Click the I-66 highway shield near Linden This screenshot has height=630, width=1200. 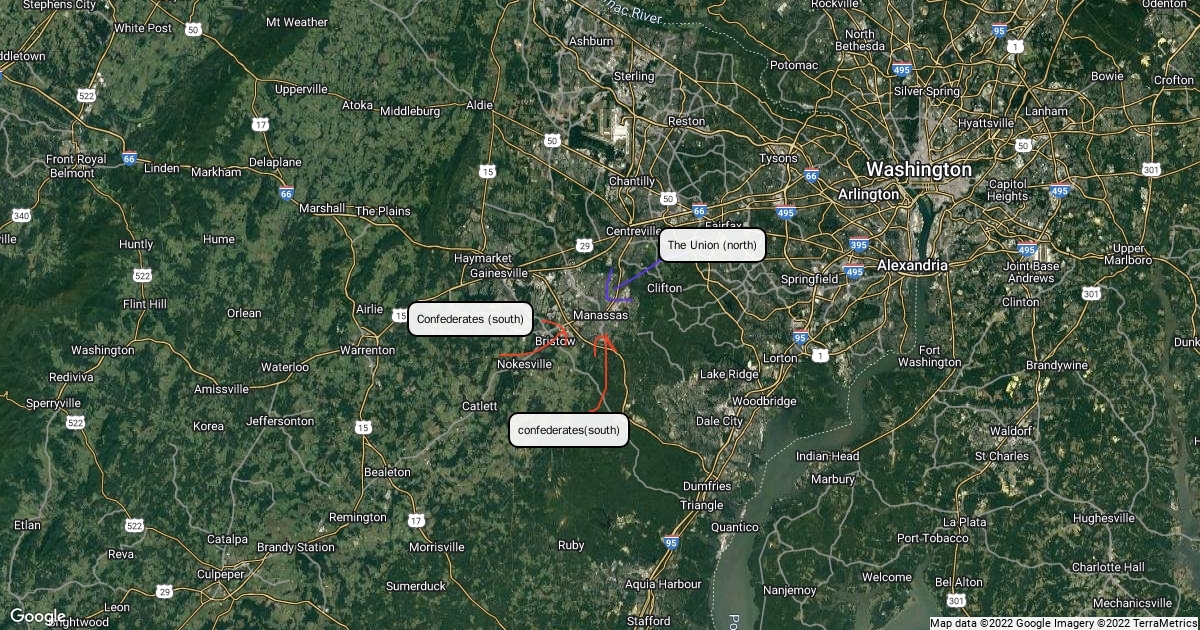click(x=129, y=158)
